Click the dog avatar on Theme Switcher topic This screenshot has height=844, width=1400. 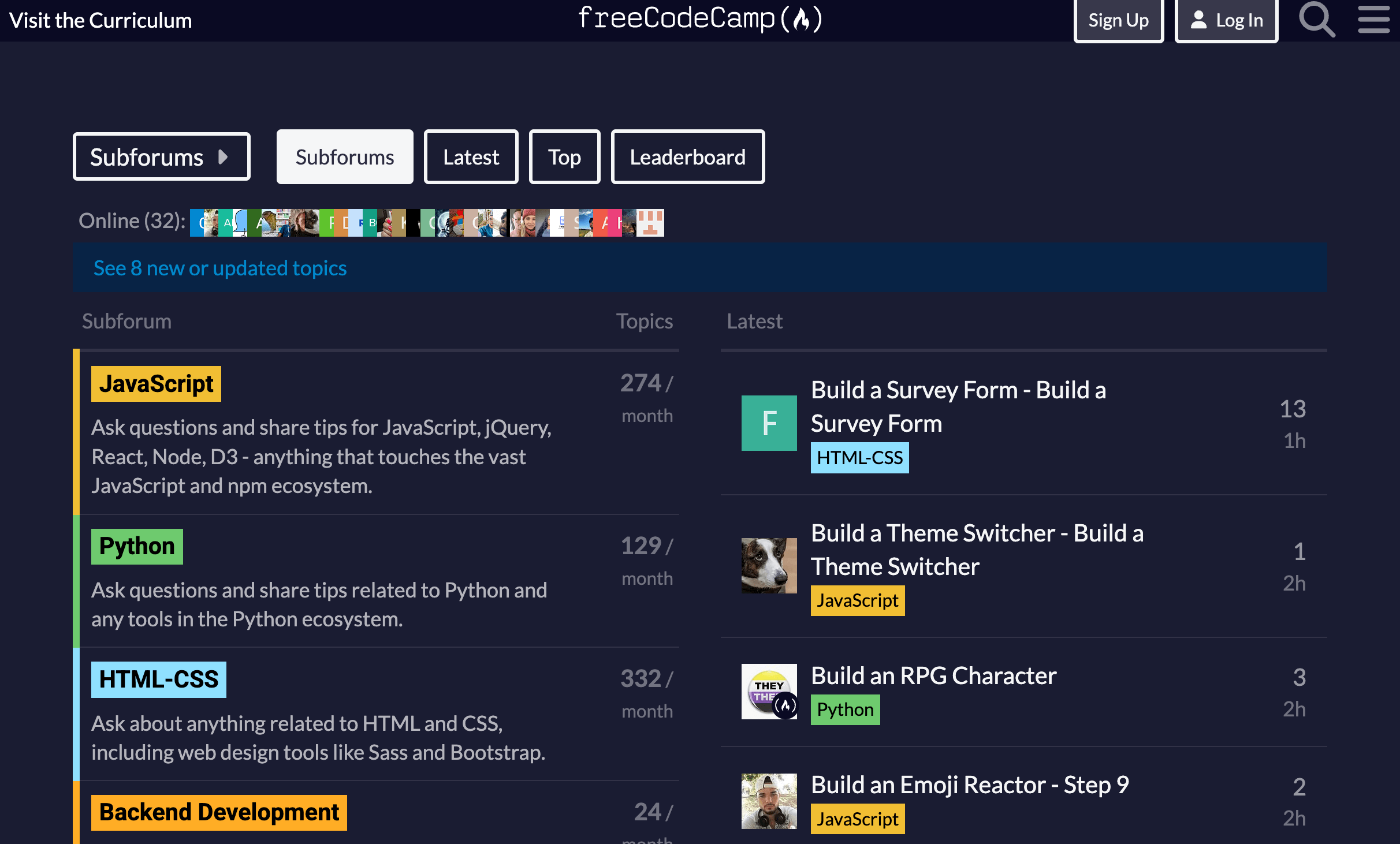tap(769, 566)
